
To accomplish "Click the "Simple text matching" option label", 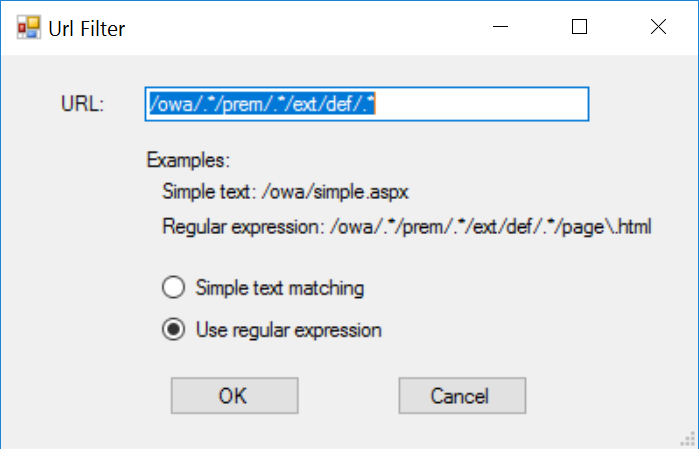I will 280,288.
